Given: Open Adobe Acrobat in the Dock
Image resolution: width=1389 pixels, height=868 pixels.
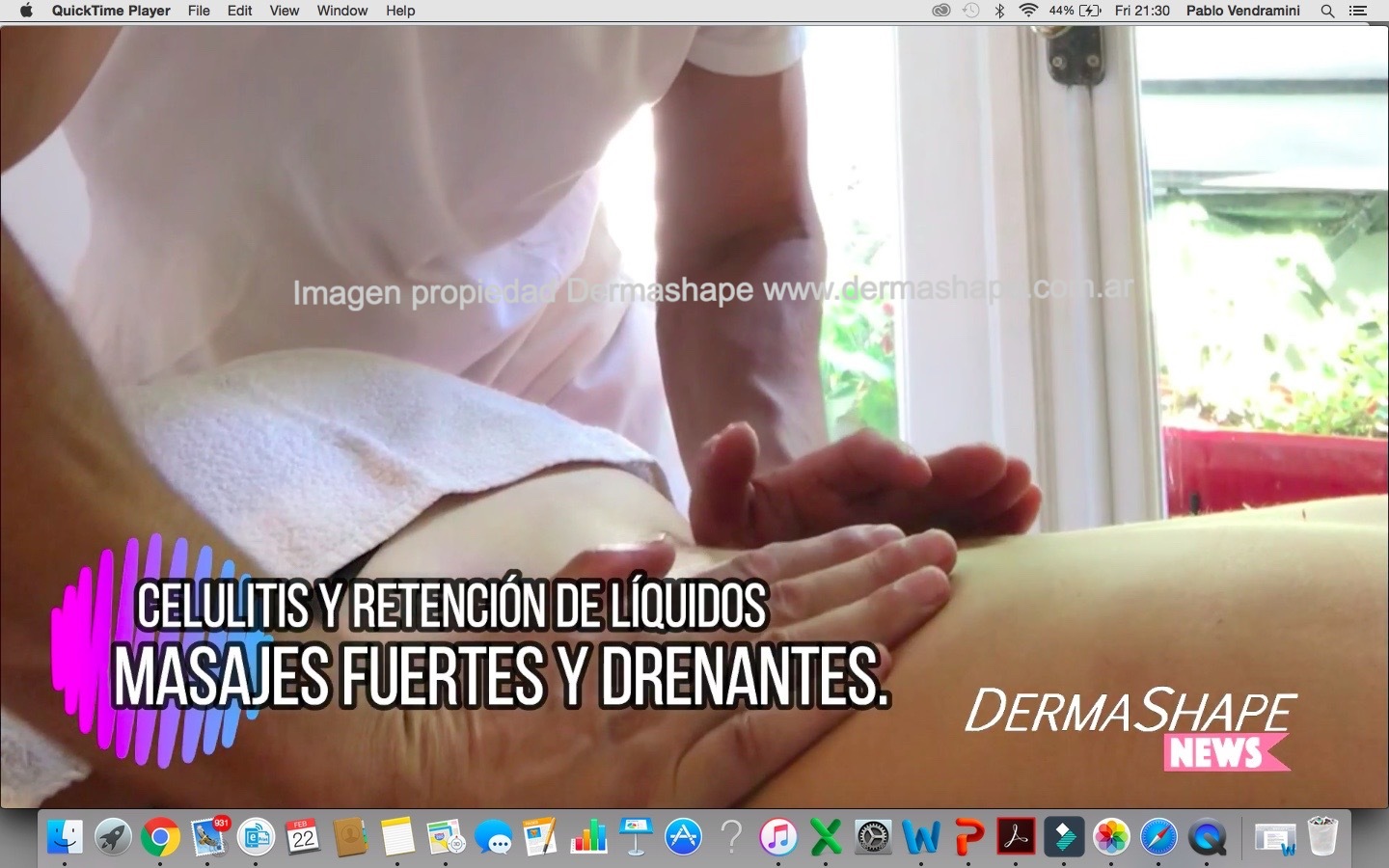Looking at the screenshot, I should tap(1016, 837).
